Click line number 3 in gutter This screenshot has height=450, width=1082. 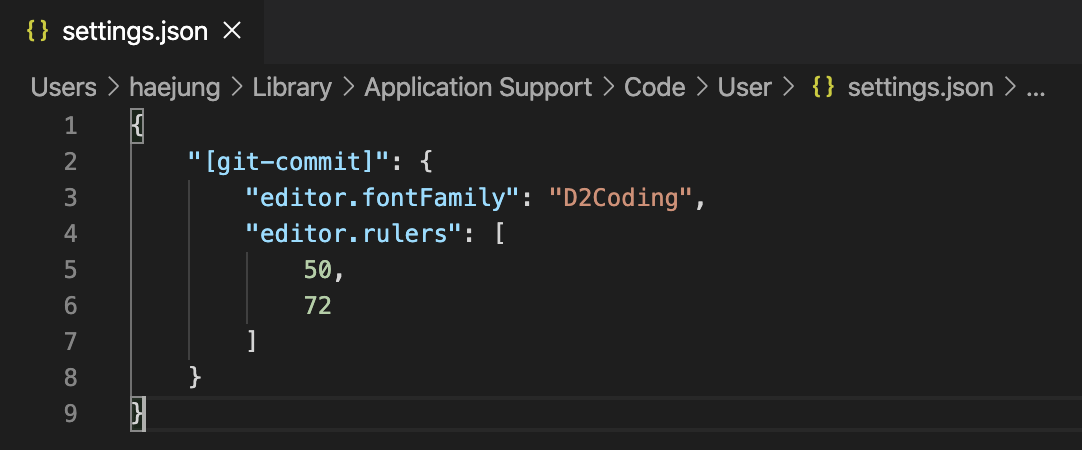[x=70, y=198]
